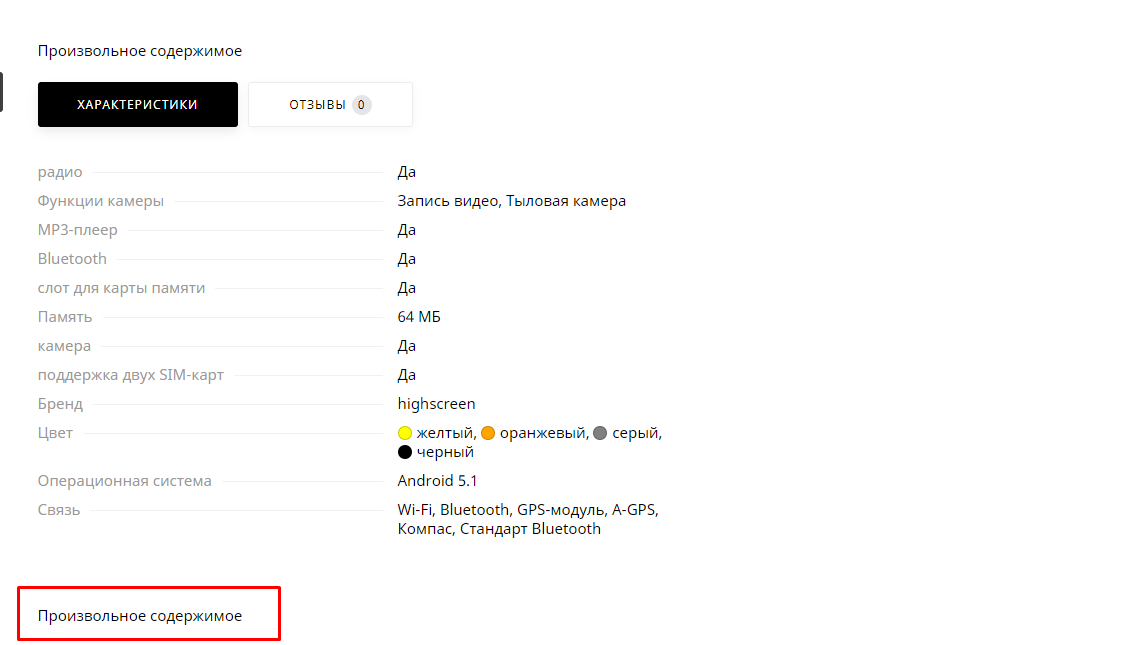Image resolution: width=1123 pixels, height=645 pixels.
Task: Pick the orange color circle
Action: pyautogui.click(x=488, y=433)
